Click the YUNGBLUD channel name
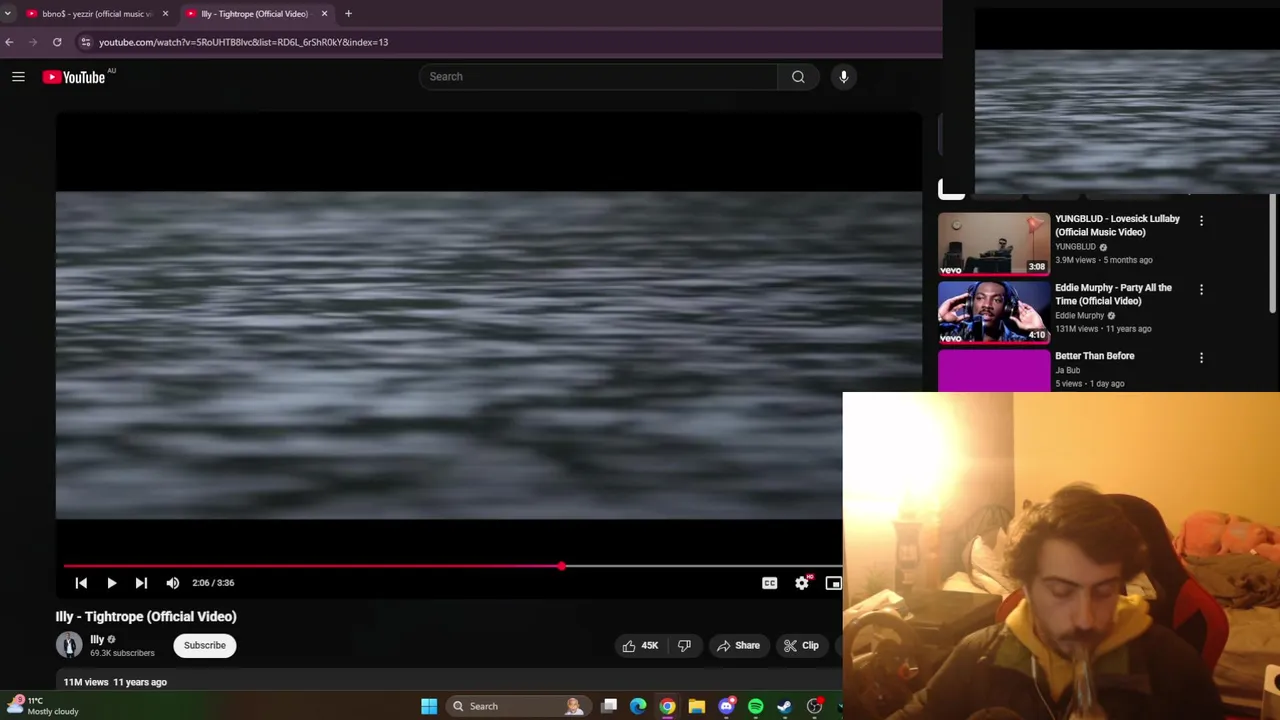 point(1075,247)
